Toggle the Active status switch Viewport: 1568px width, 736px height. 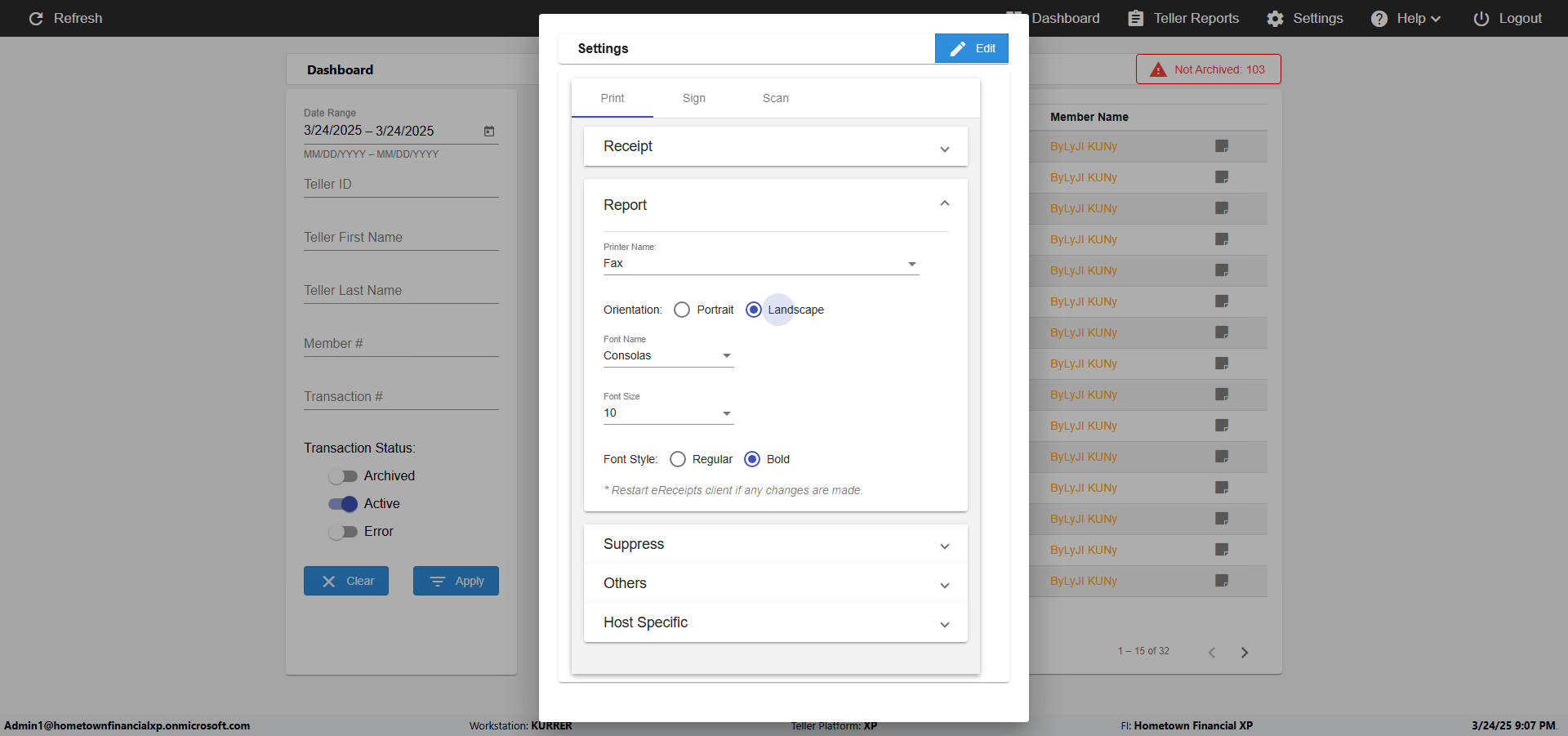tap(343, 504)
